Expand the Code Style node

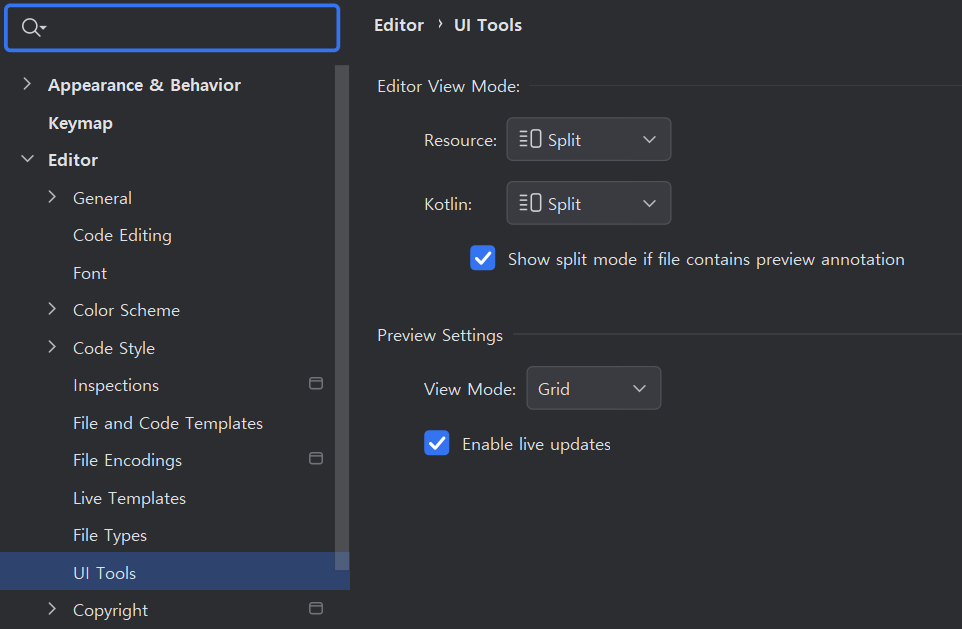pyautogui.click(x=52, y=348)
